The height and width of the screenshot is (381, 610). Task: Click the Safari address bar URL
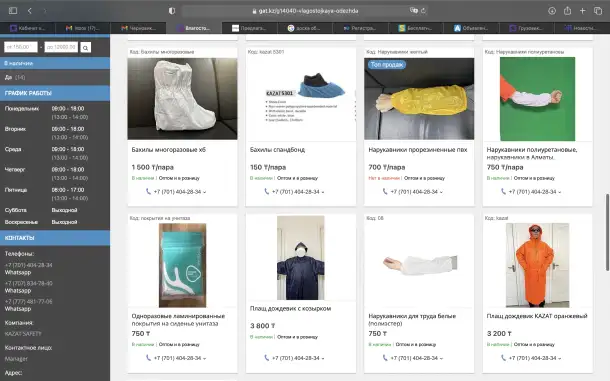tap(309, 11)
